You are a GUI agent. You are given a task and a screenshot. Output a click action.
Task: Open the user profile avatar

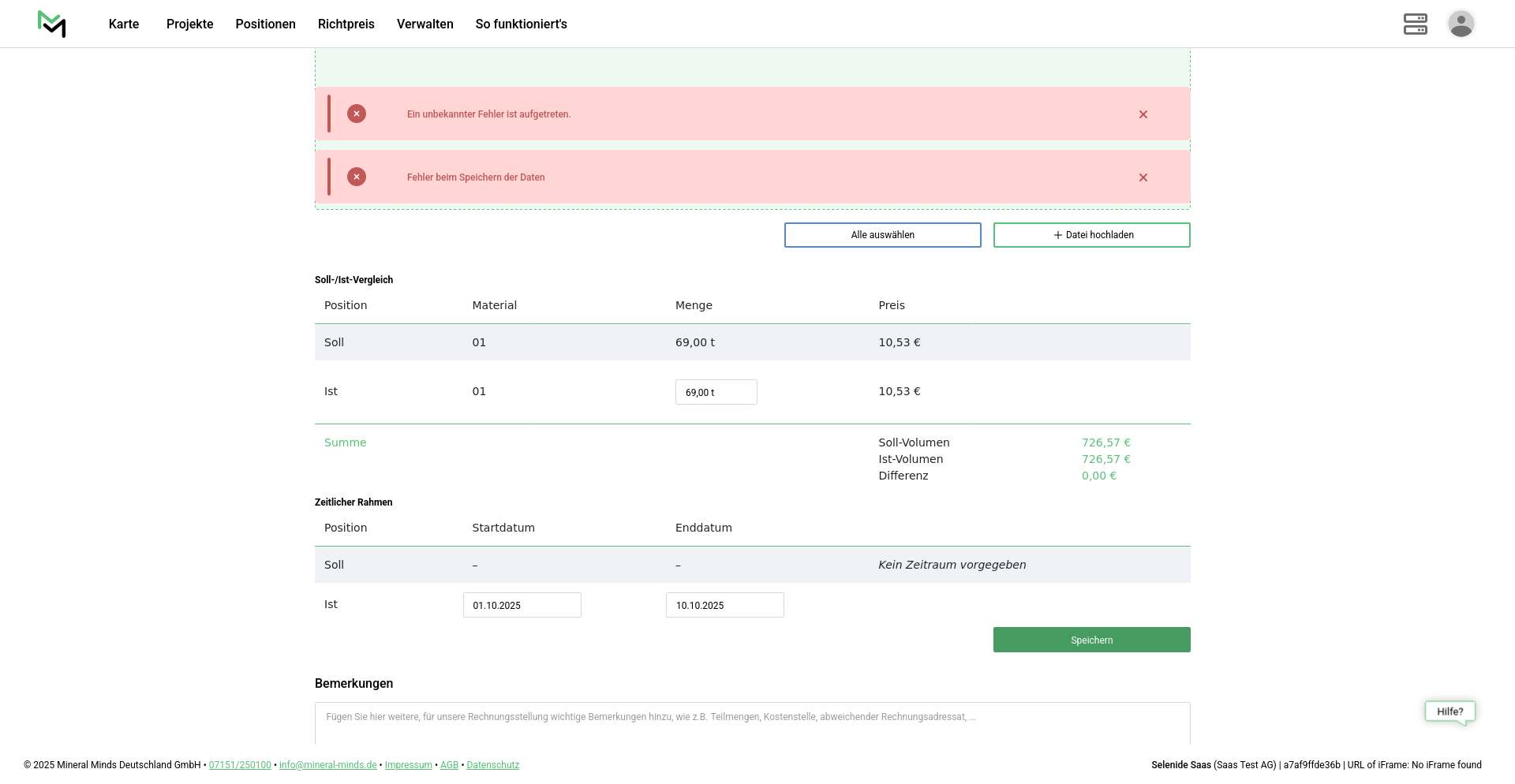pyautogui.click(x=1461, y=24)
